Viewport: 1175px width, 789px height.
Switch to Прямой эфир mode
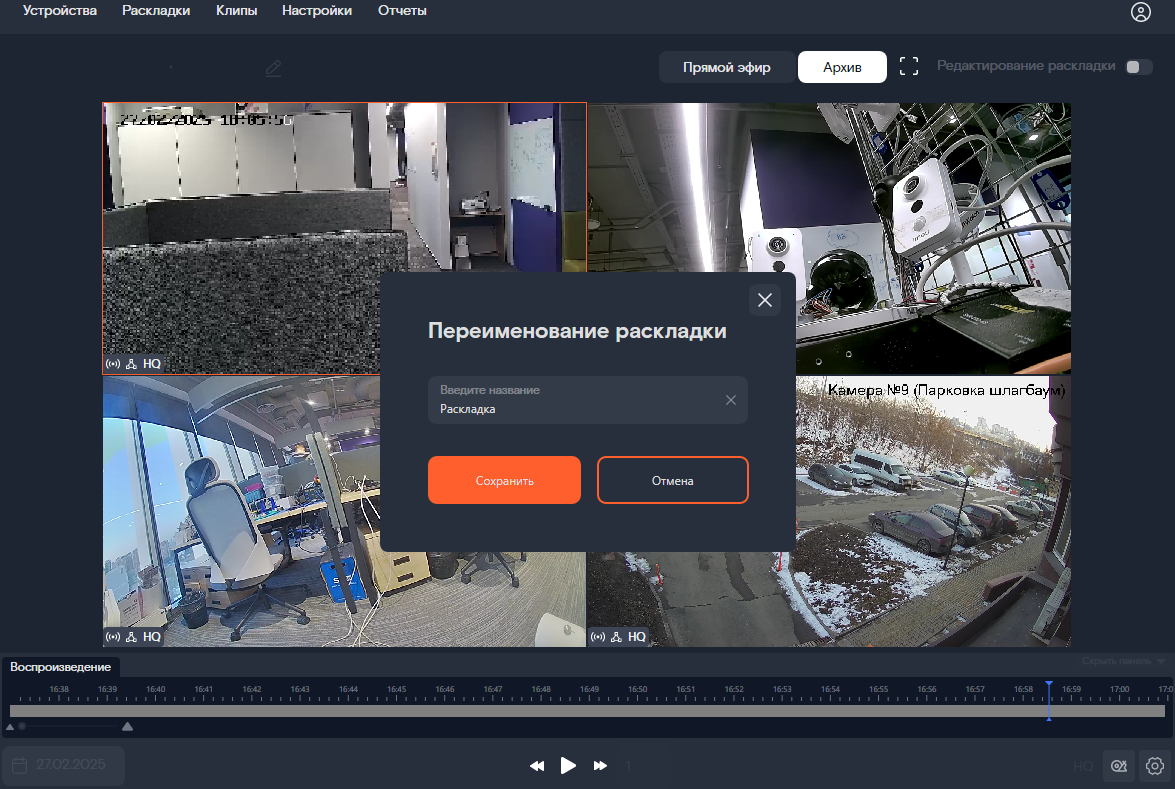pos(727,67)
